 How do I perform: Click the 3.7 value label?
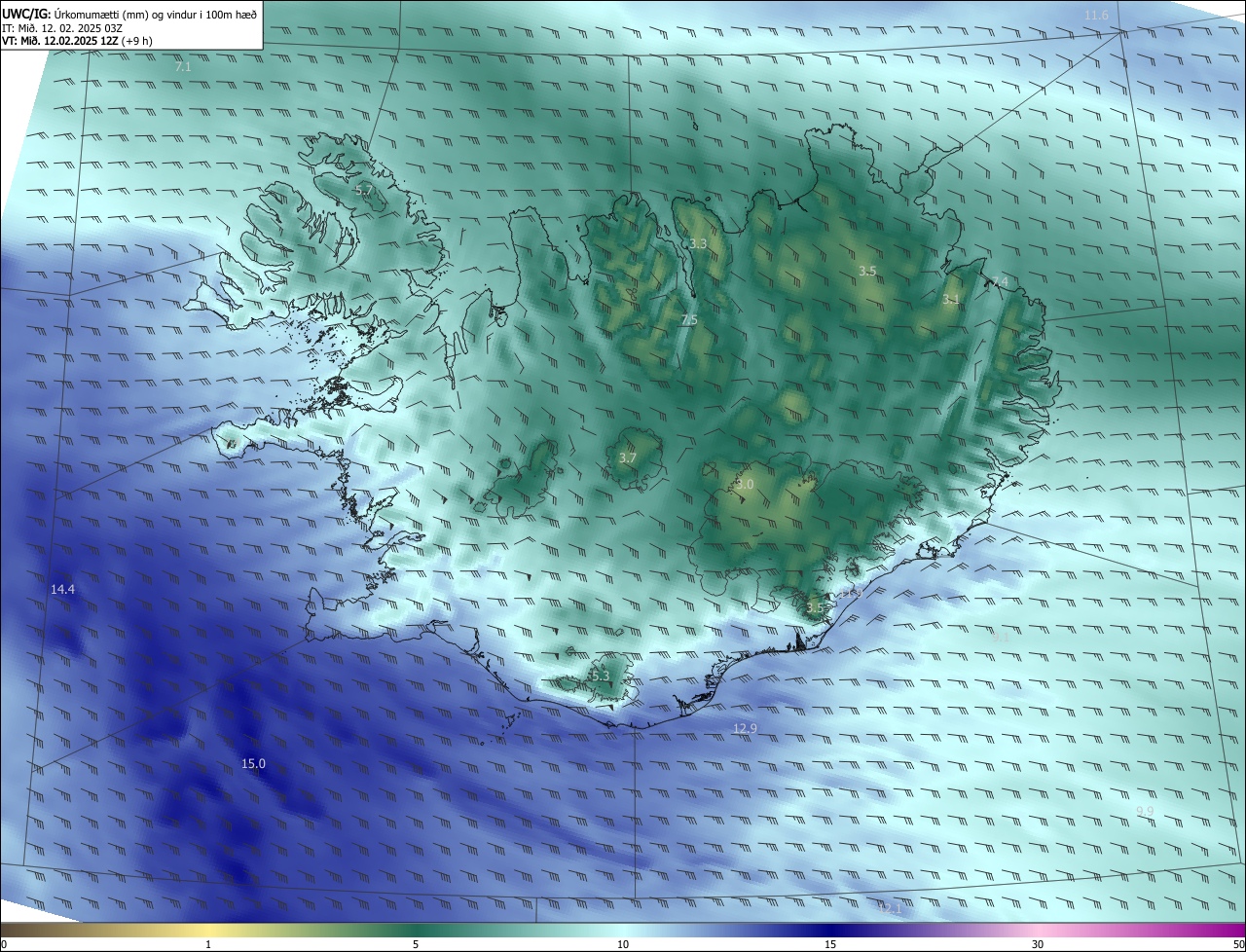pyautogui.click(x=628, y=458)
